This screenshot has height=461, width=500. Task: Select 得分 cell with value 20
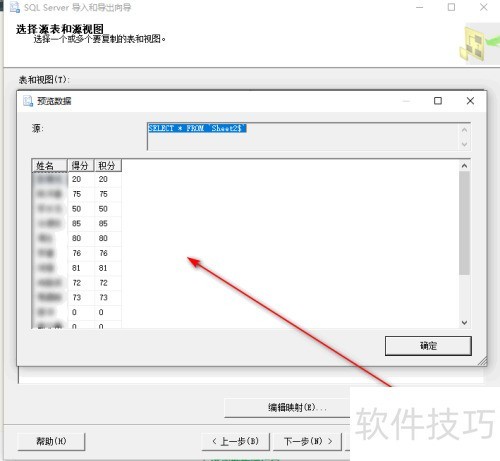81,179
